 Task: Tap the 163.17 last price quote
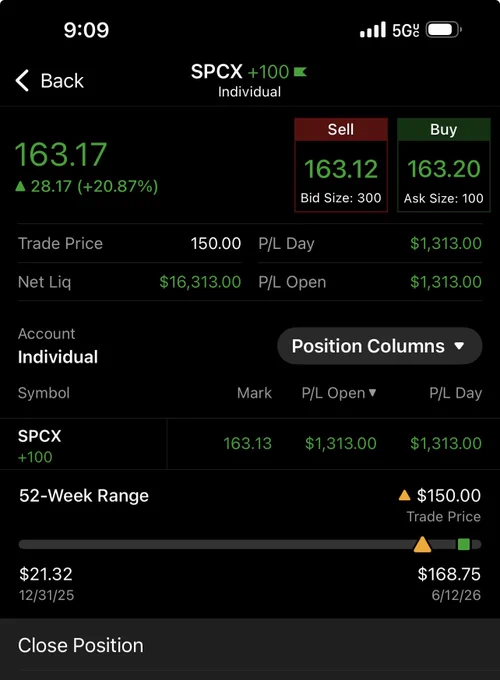coord(61,154)
